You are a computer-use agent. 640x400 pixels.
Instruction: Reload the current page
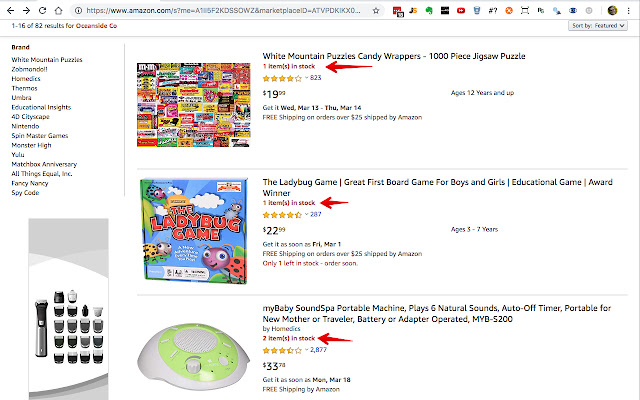point(46,9)
